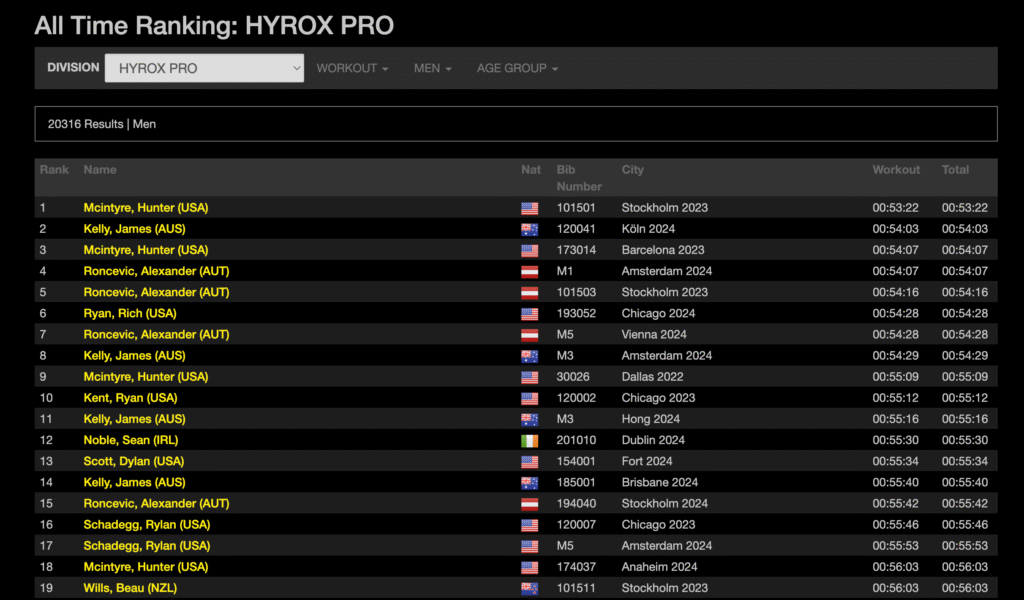Open rank 7 Roncevic, Alexander Vienna 2024 result

[x=156, y=334]
